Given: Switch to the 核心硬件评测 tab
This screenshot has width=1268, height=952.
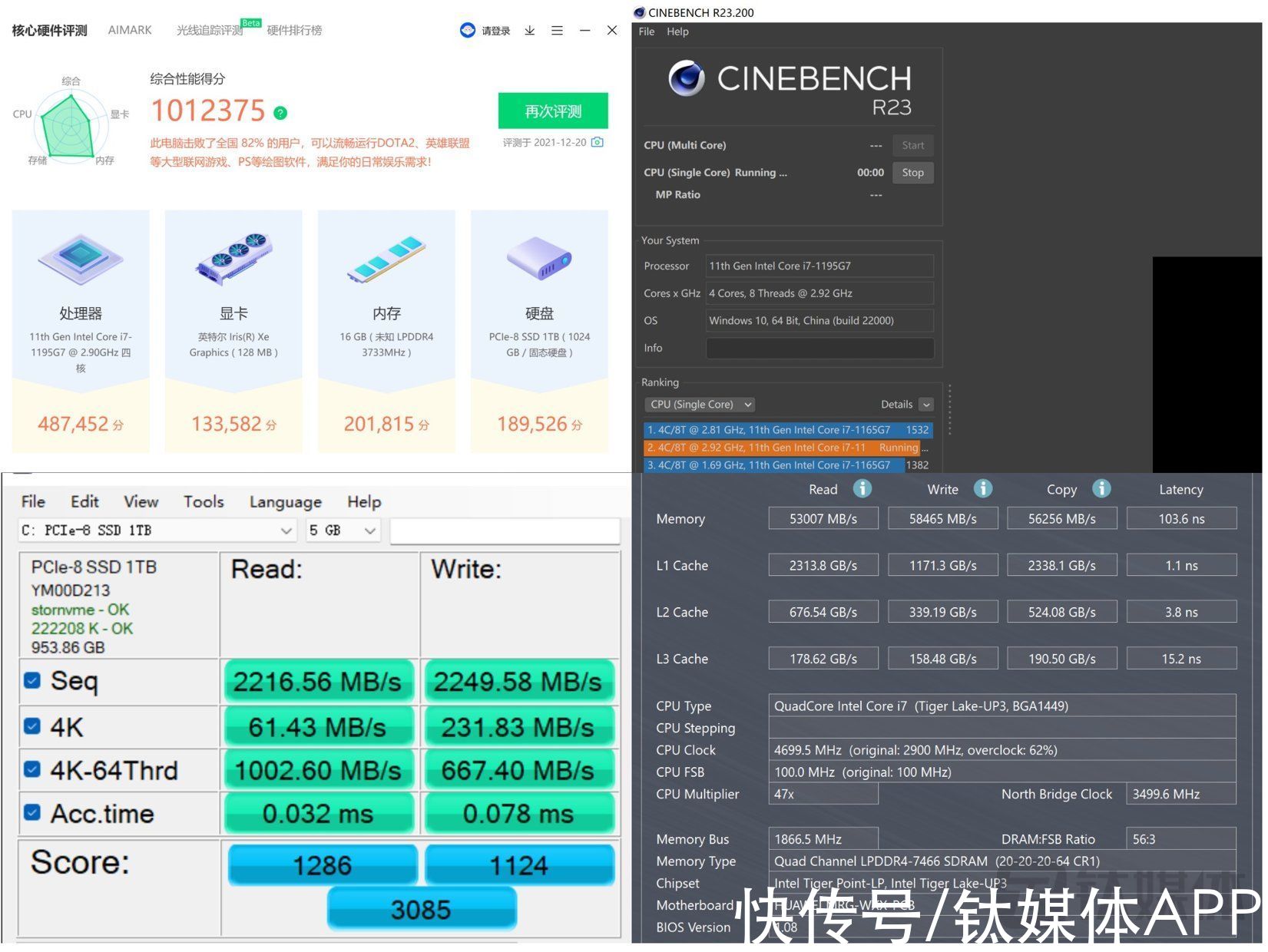Looking at the screenshot, I should [x=50, y=31].
